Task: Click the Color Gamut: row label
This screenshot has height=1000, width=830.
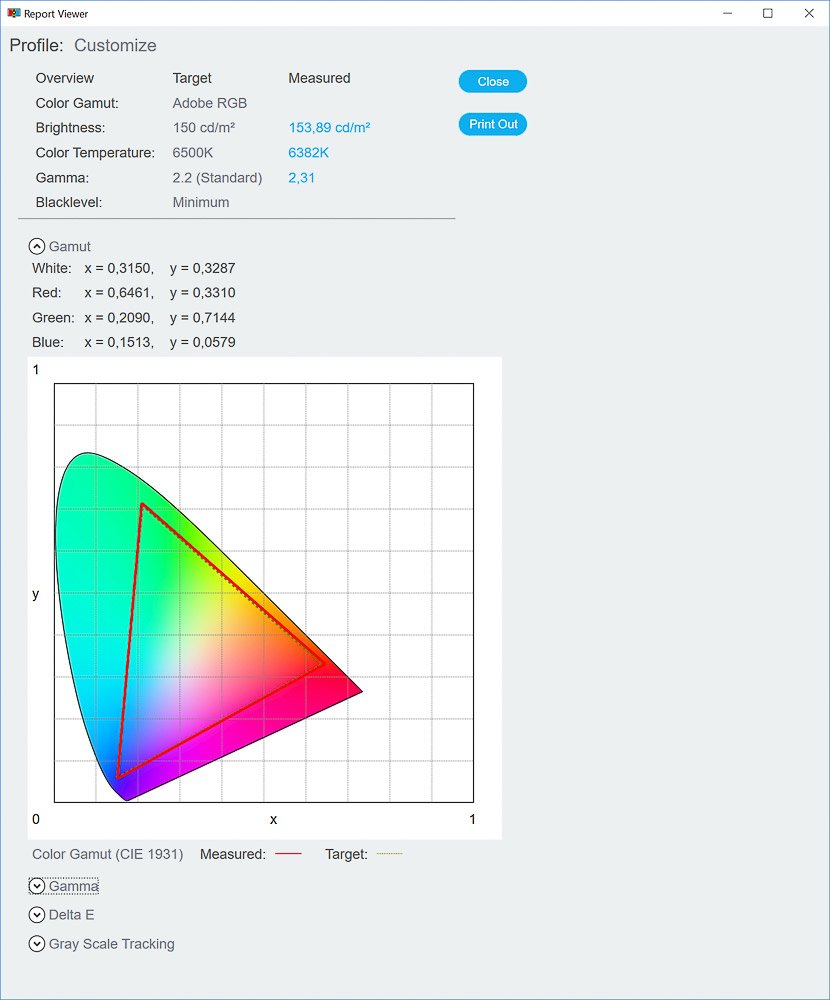Action: pos(77,103)
